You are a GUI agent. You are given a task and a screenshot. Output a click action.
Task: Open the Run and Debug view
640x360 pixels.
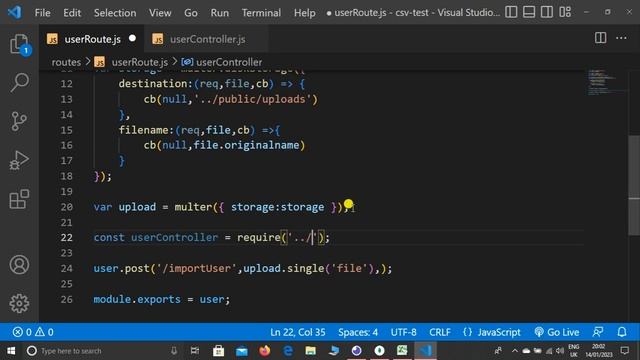click(19, 160)
